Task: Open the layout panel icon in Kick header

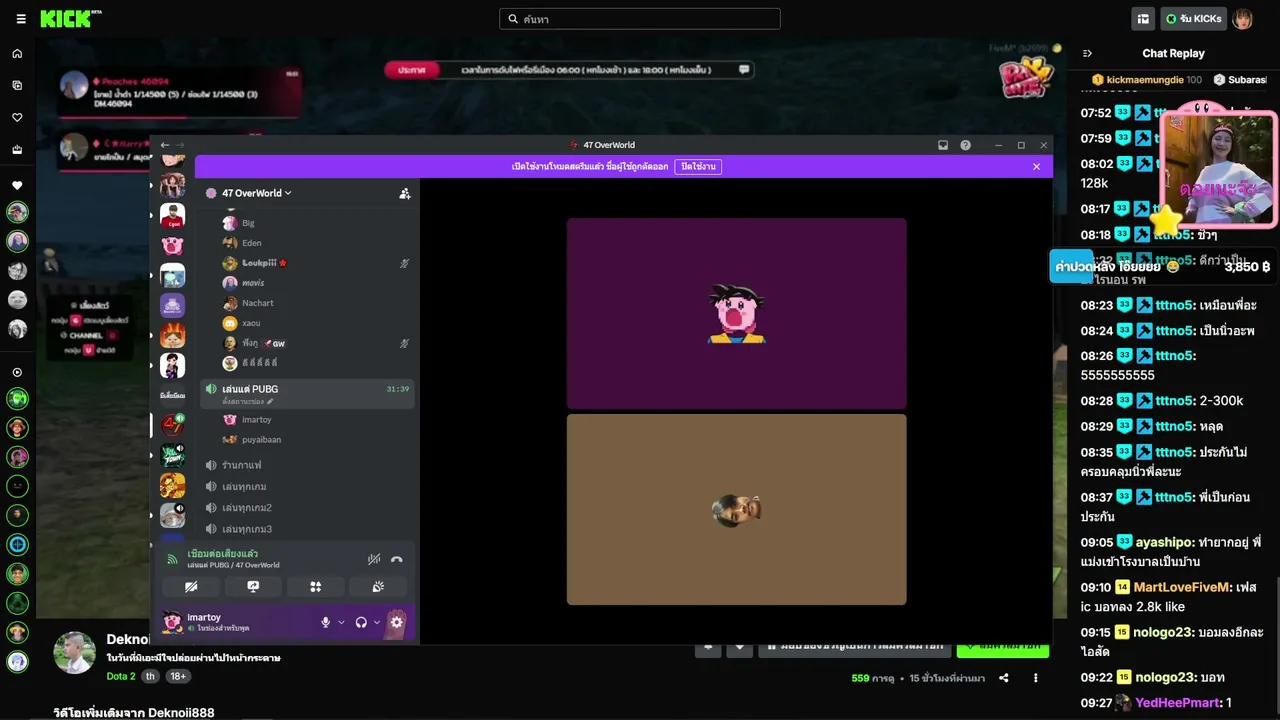Action: [x=1143, y=19]
